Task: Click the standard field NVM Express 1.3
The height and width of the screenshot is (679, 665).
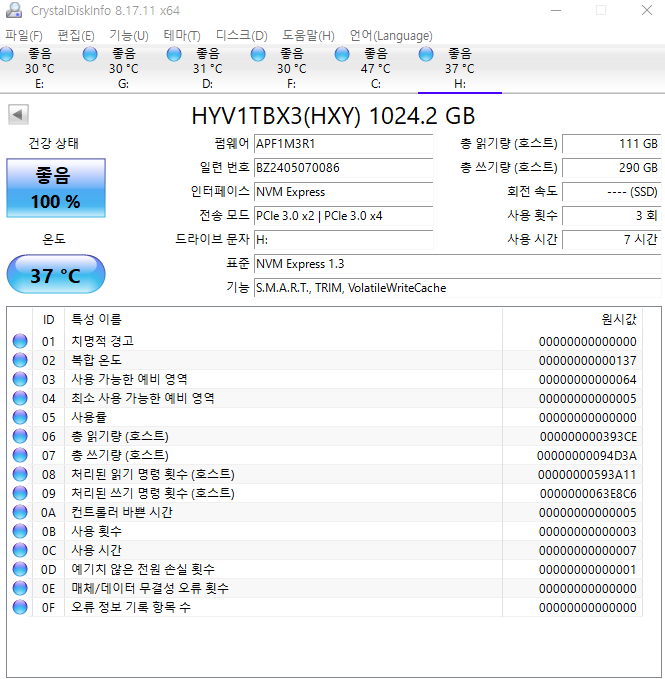Action: [x=458, y=264]
